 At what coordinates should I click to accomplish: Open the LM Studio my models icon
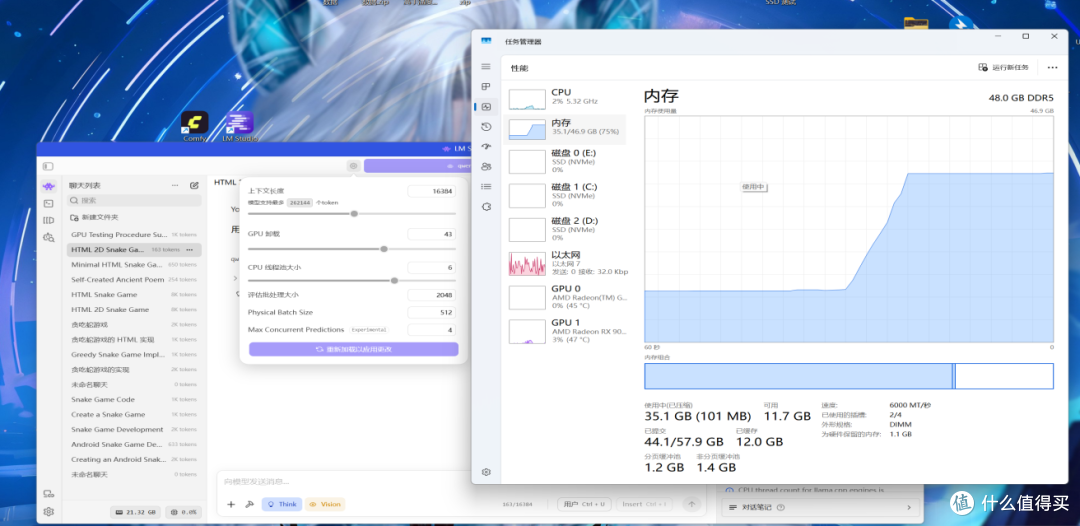coord(48,220)
